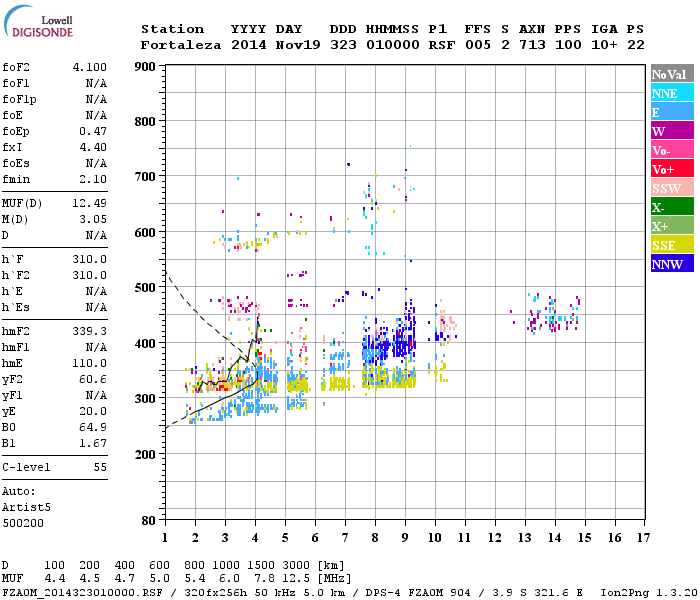Click the RSF program value
Image resolution: width=700 pixels, height=600 pixels.
pos(442,45)
